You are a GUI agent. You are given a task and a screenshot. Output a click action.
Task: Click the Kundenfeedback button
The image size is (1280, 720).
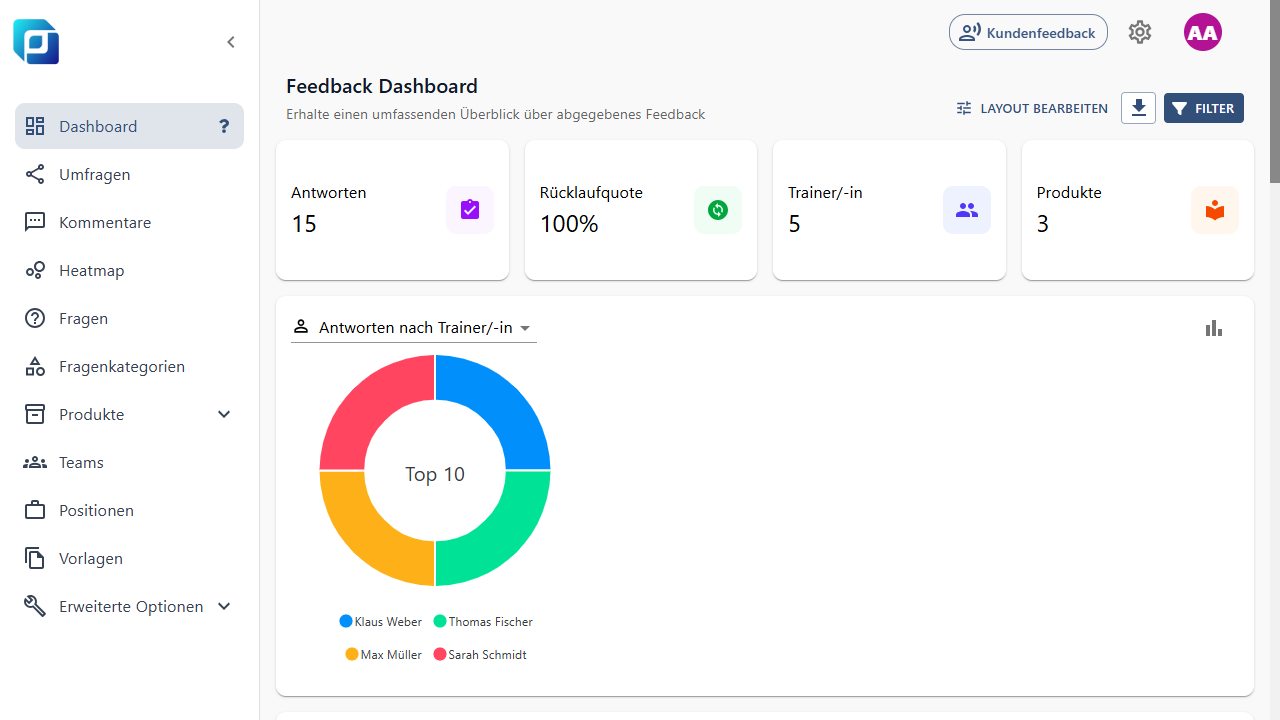pos(1028,32)
